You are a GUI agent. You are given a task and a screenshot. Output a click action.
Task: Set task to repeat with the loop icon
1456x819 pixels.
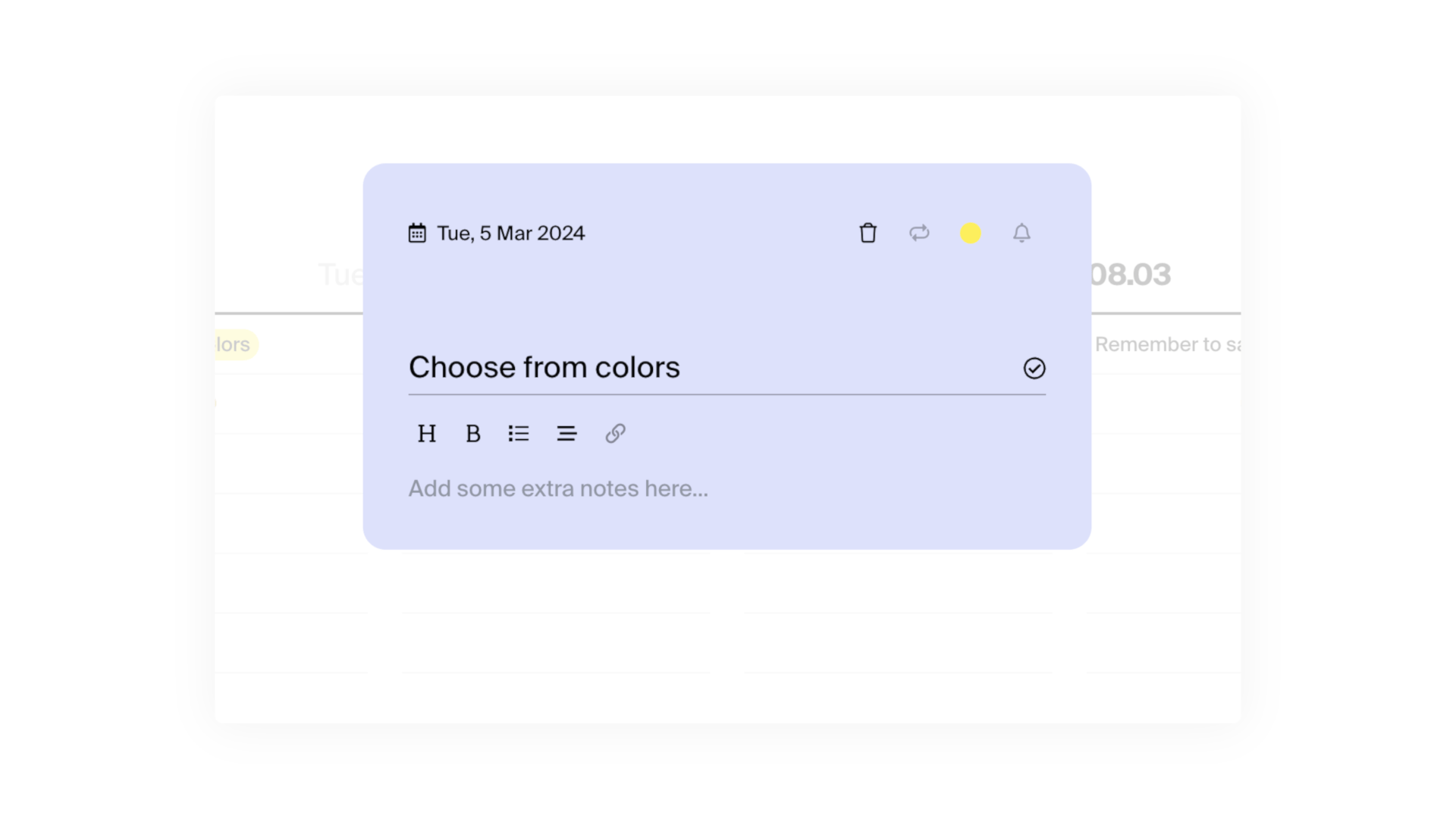click(x=919, y=233)
